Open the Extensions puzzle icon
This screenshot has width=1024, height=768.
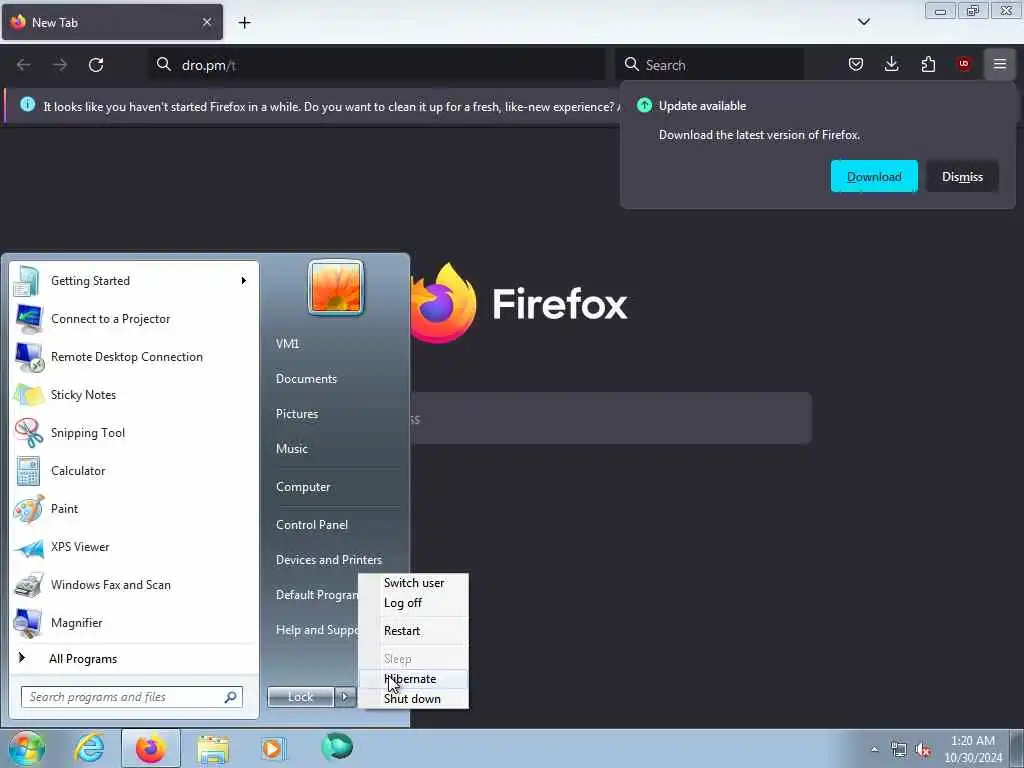point(928,64)
